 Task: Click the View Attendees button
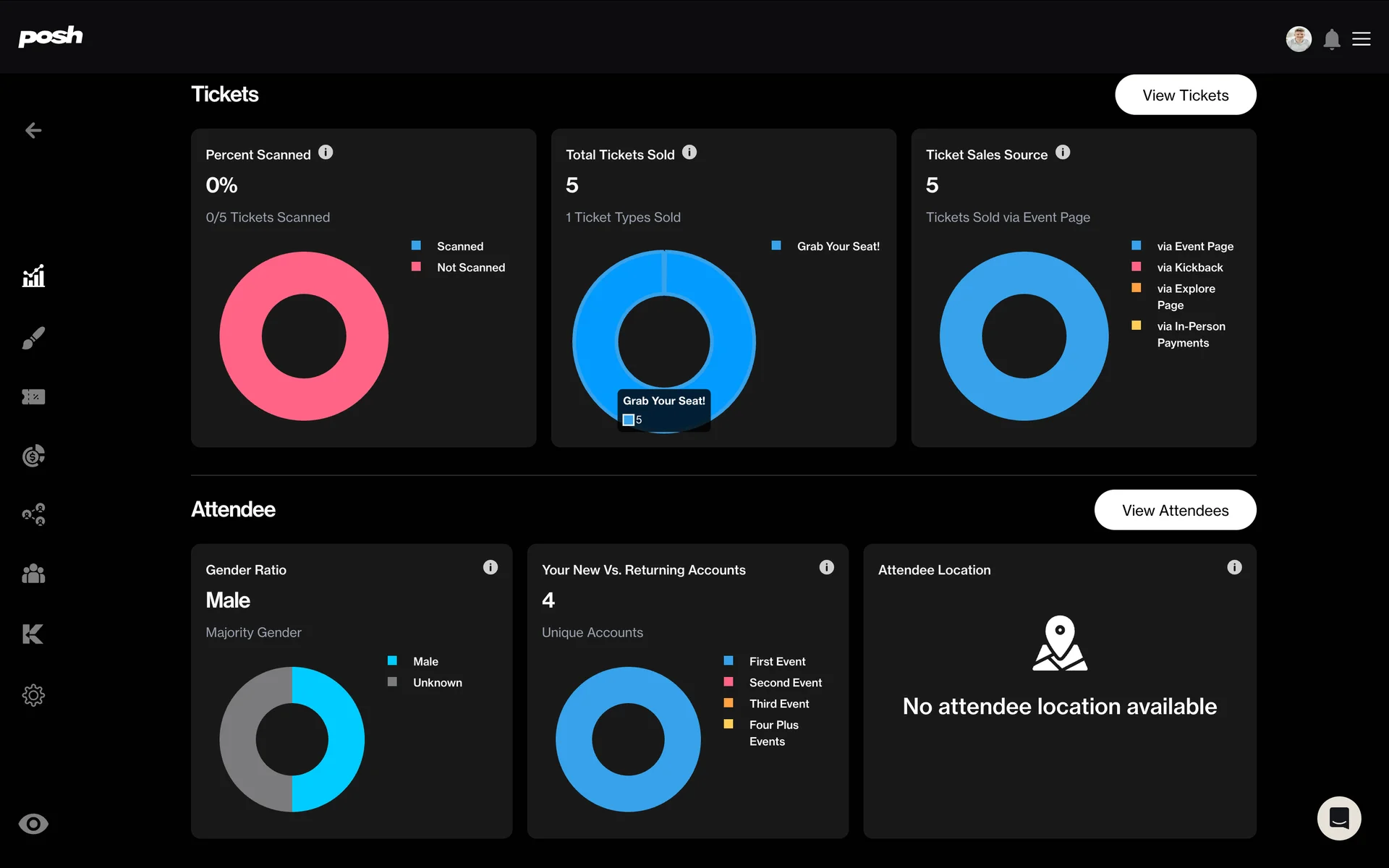[x=1175, y=511]
